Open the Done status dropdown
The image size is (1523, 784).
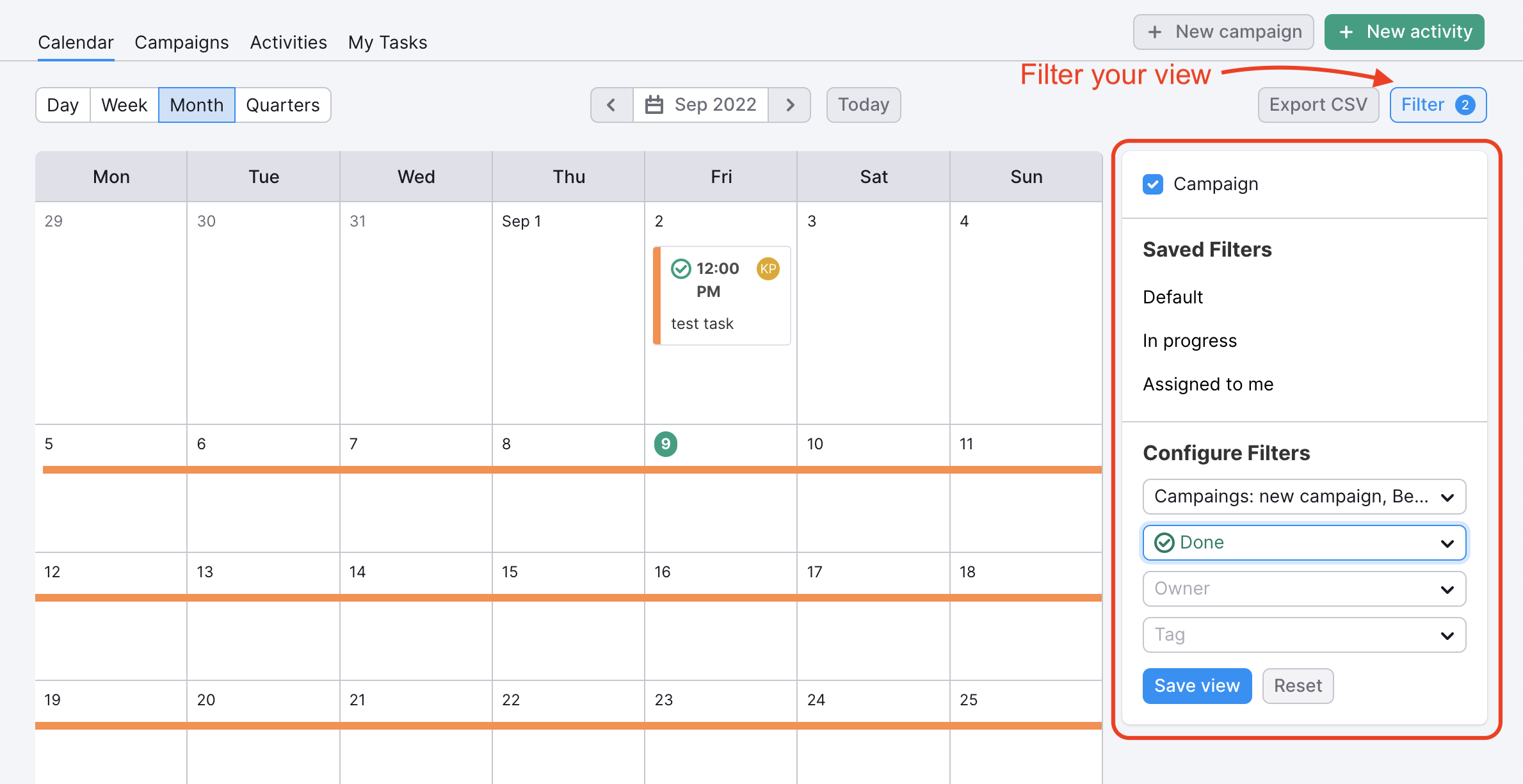pos(1304,543)
